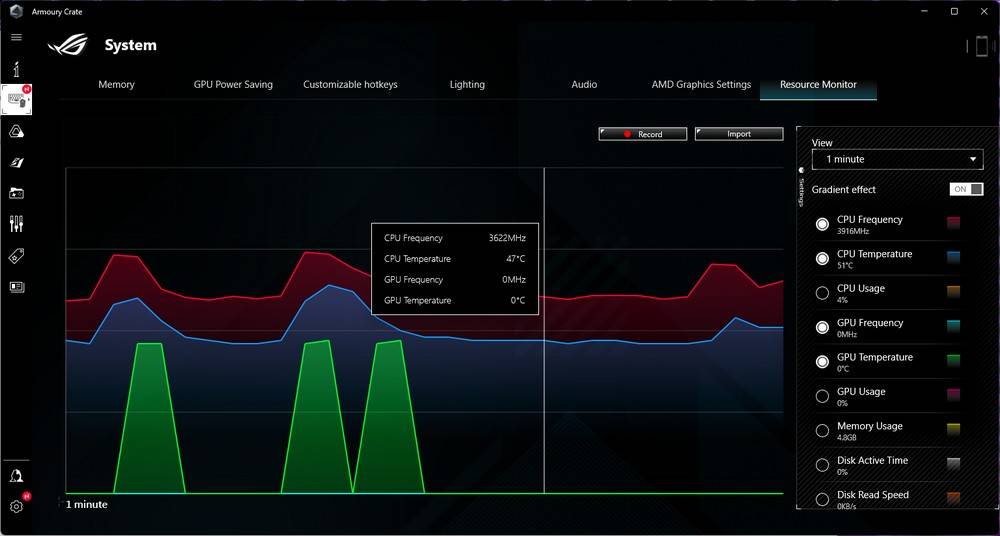Click the Memory Usage yellow color swatch
Viewport: 1000px width, 536px height.
[x=953, y=429]
